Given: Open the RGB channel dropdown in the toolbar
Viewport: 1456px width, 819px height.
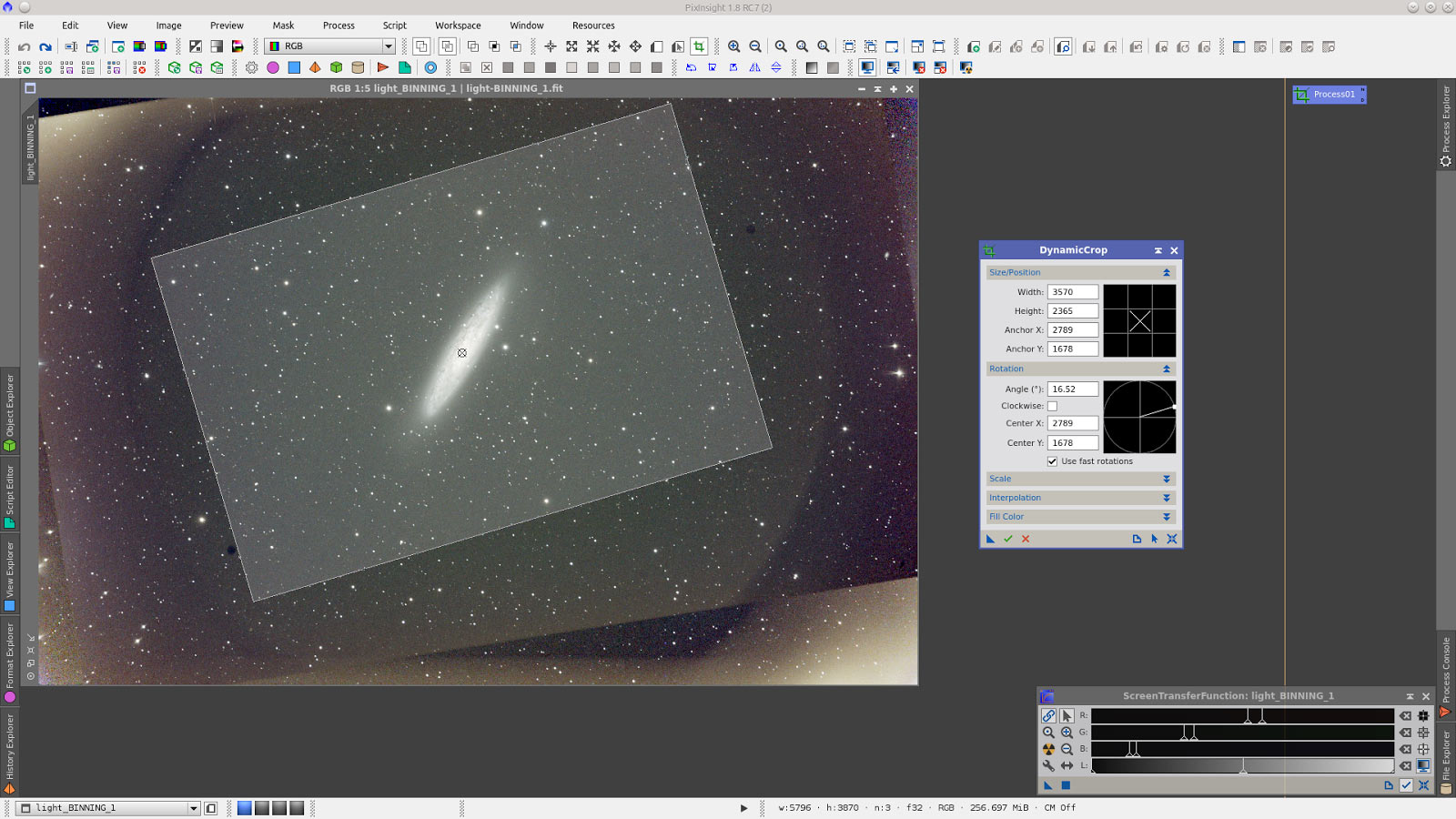Looking at the screenshot, I should [387, 45].
